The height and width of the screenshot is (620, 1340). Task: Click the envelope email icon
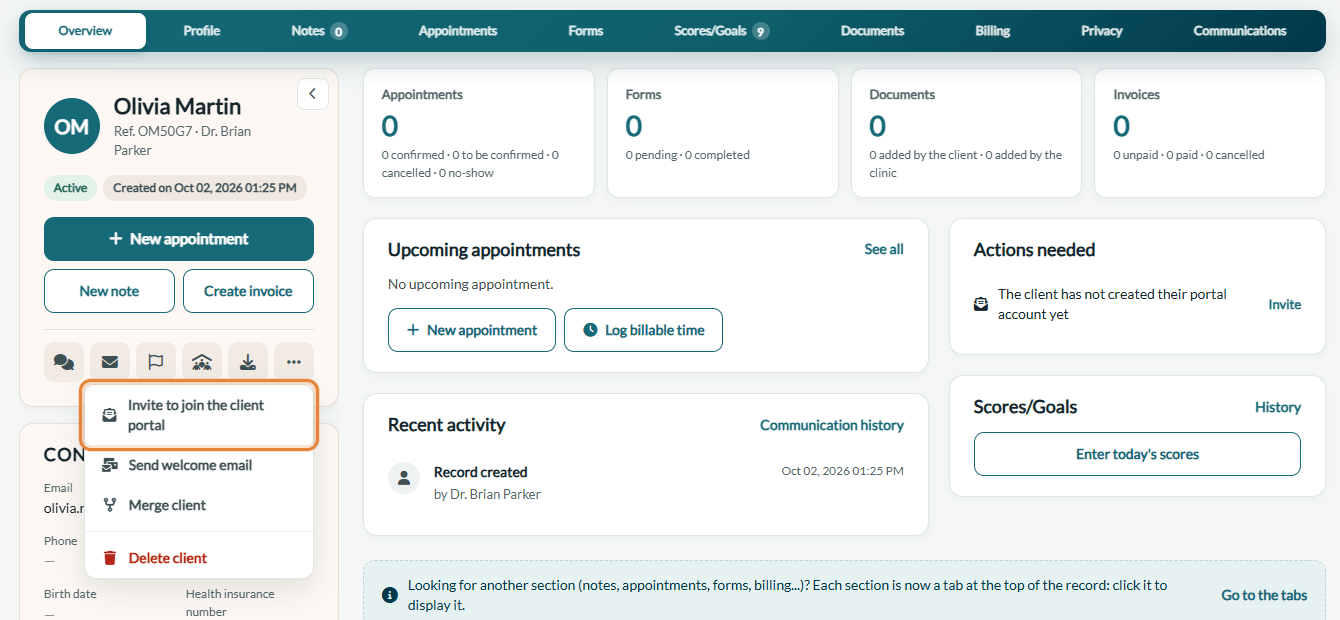[x=110, y=362]
